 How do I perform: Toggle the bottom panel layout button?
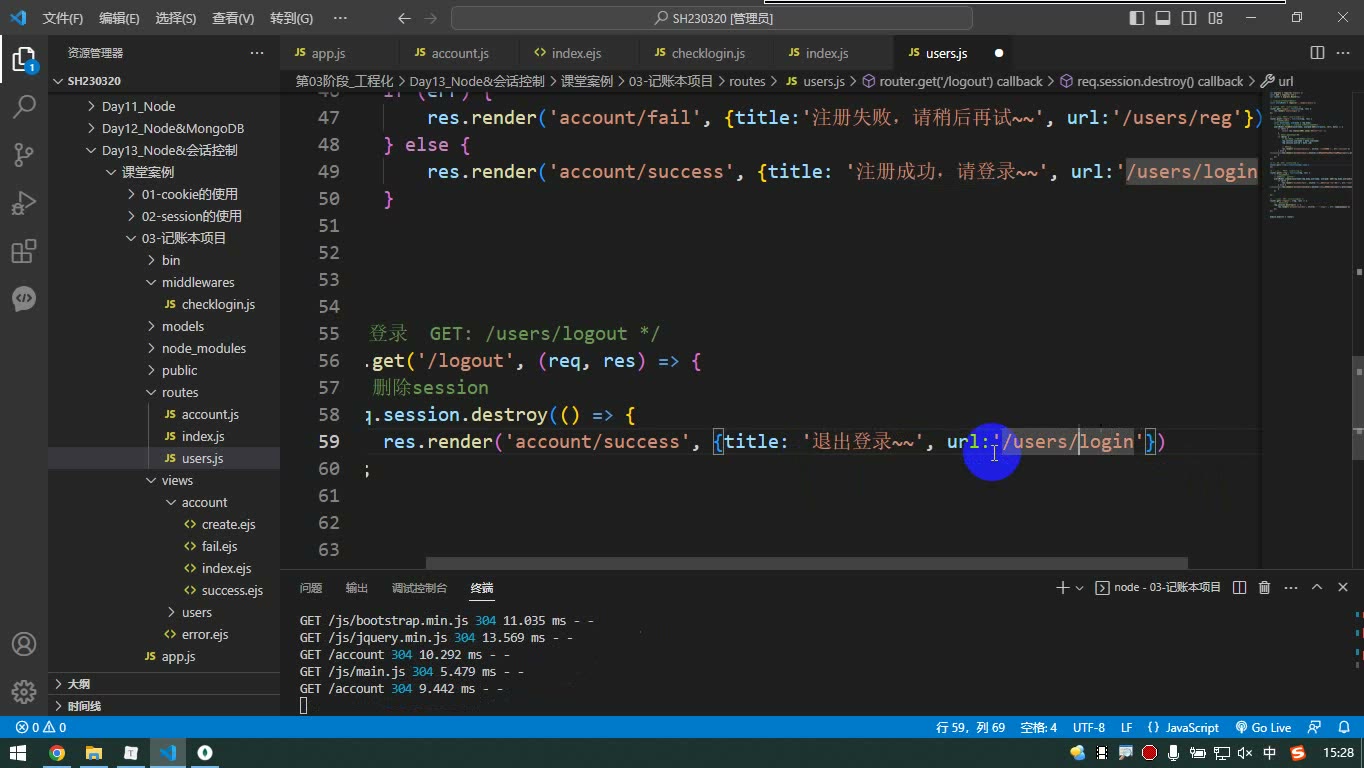tap(1163, 18)
